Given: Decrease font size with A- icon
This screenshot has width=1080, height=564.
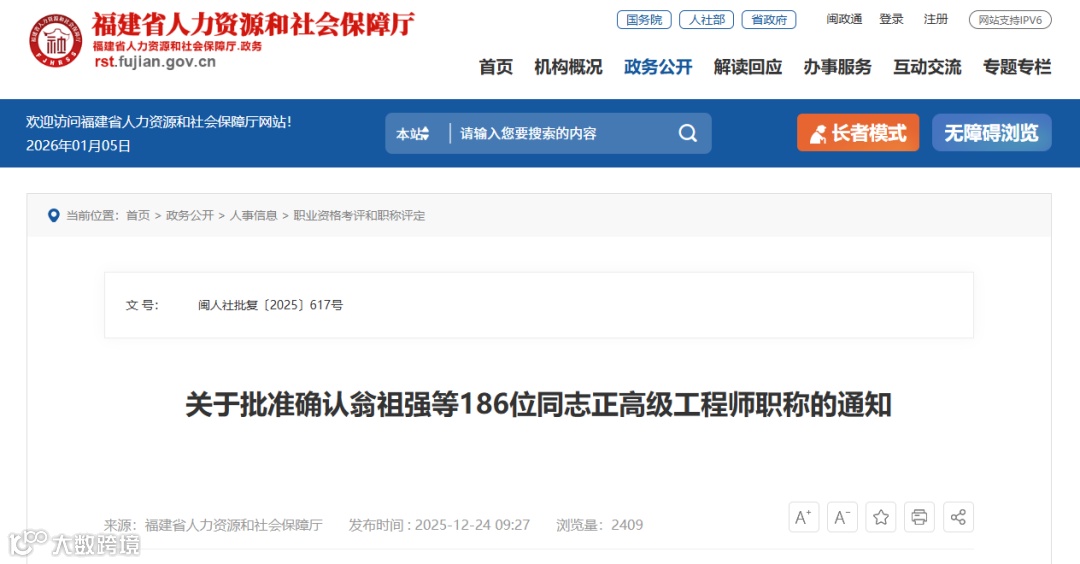Looking at the screenshot, I should (842, 517).
